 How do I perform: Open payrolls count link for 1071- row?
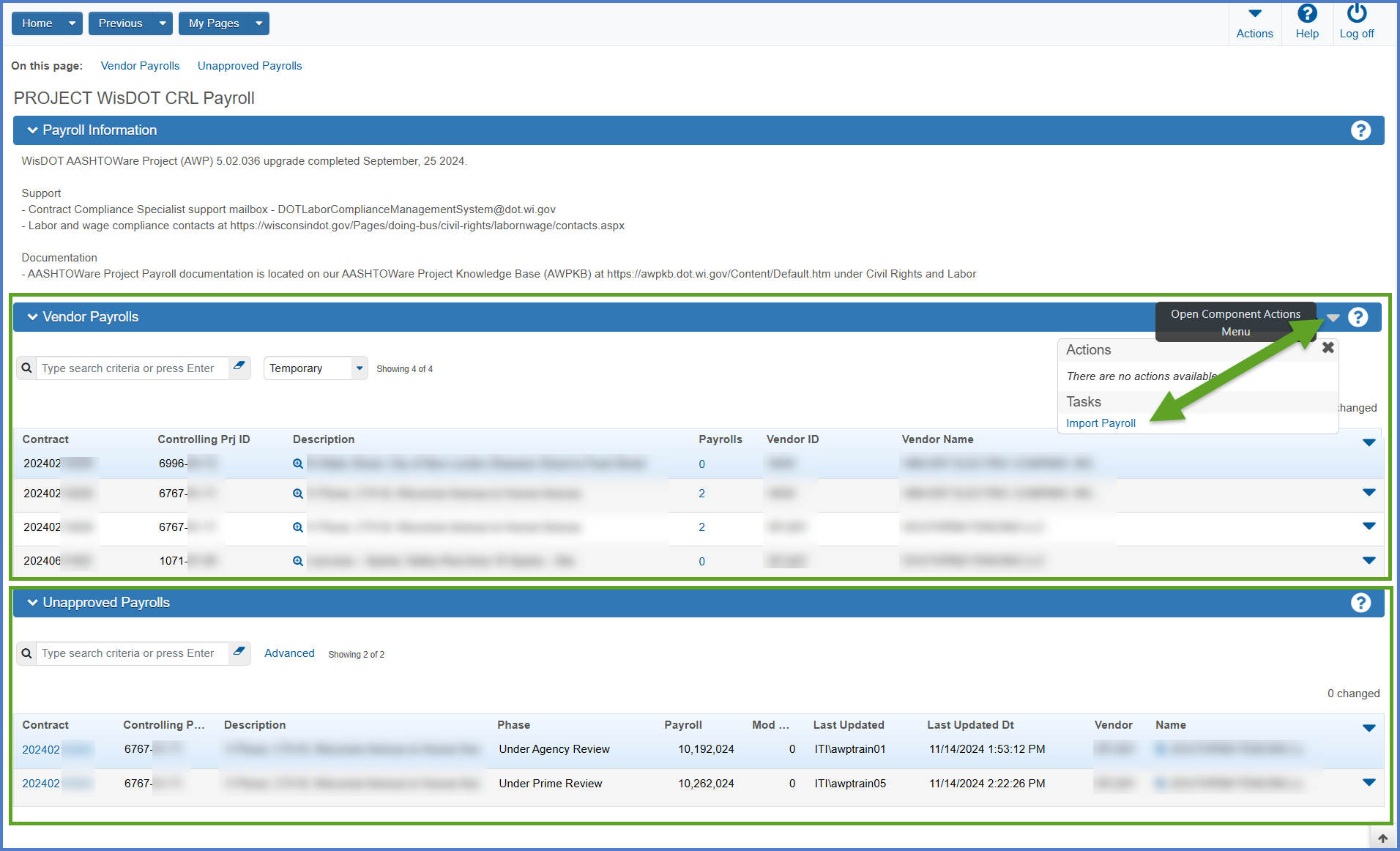(x=701, y=562)
